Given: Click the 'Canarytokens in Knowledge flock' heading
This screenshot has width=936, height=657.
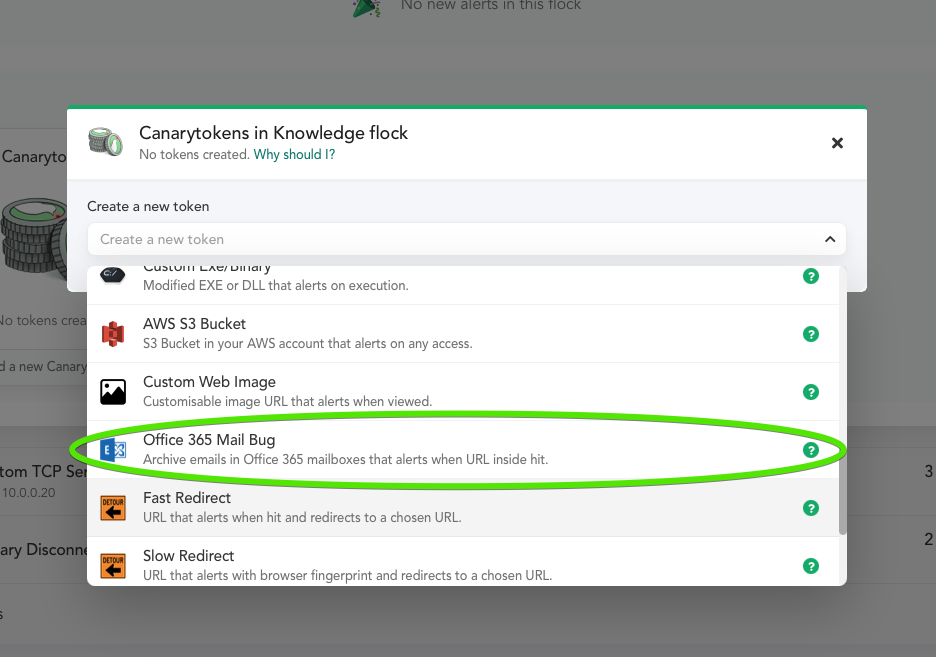Looking at the screenshot, I should pos(273,133).
